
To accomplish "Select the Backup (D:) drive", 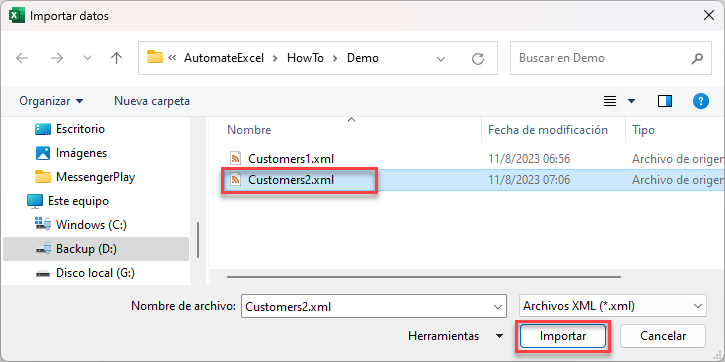I will [96, 249].
